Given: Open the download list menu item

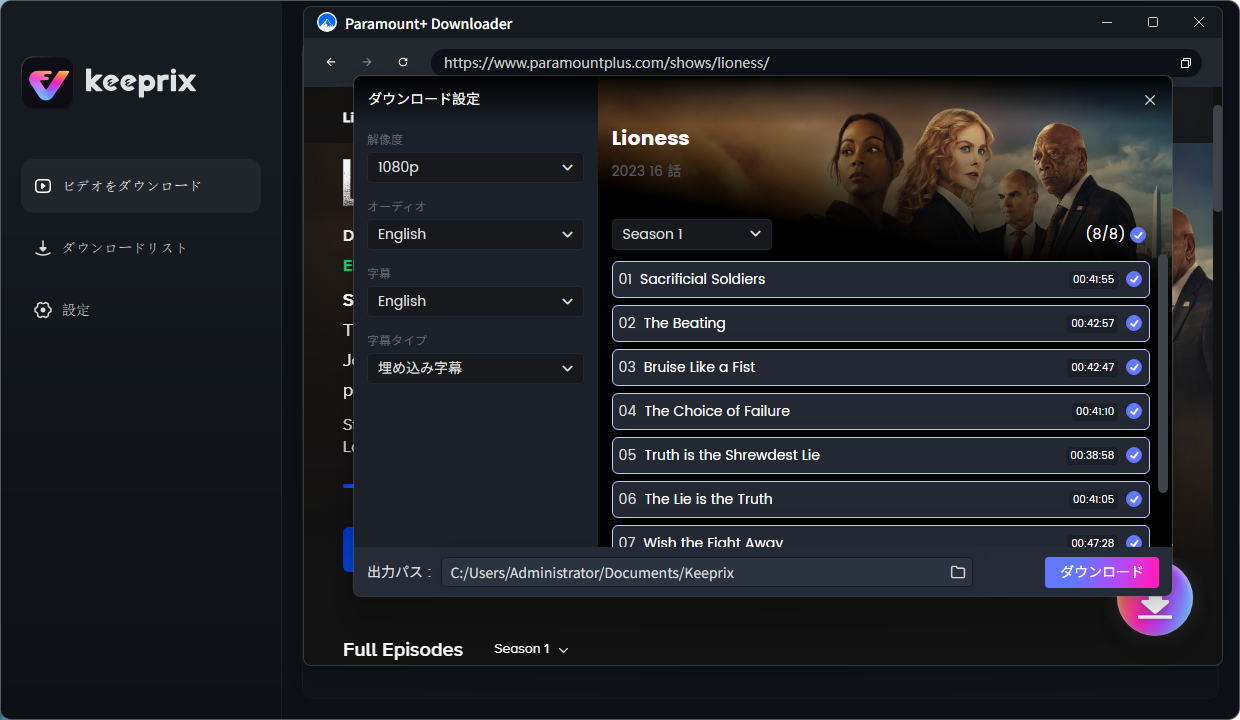Looking at the screenshot, I should (124, 248).
